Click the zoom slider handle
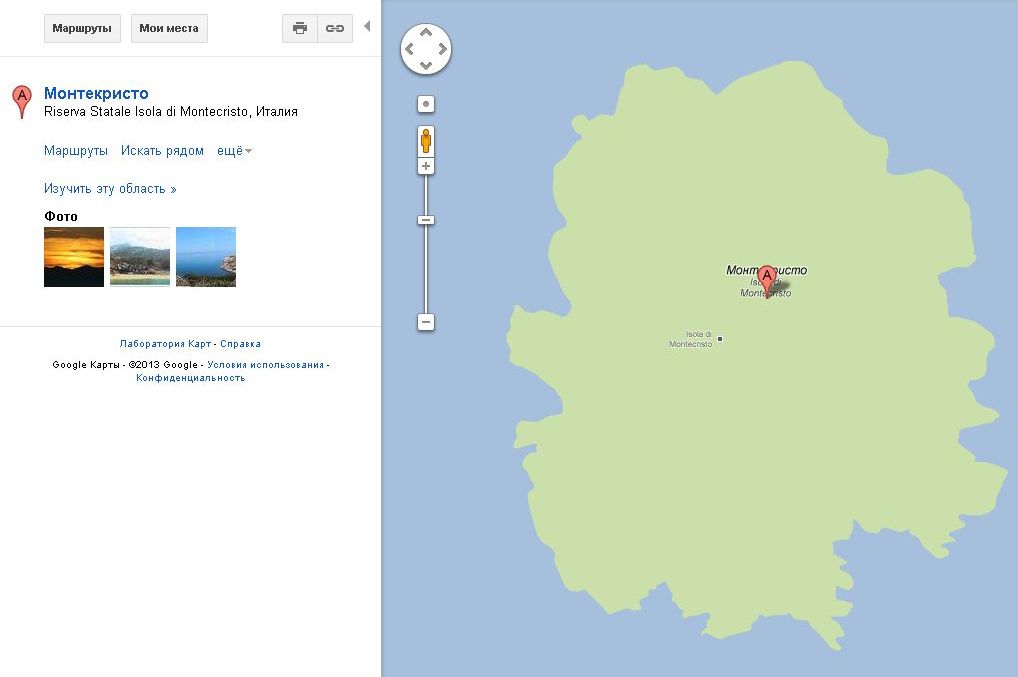The image size is (1018, 677). click(426, 219)
